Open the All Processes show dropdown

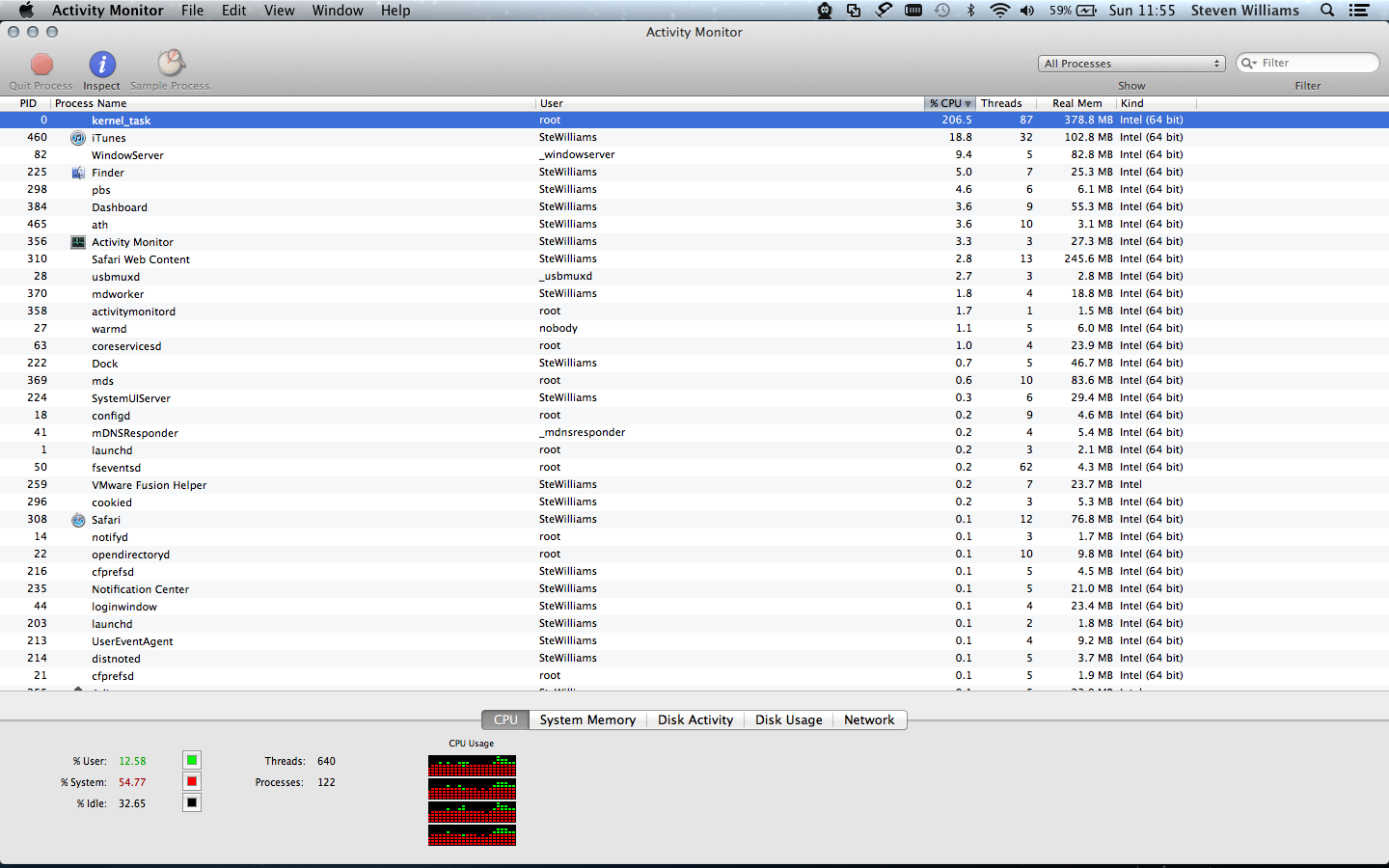point(1131,64)
